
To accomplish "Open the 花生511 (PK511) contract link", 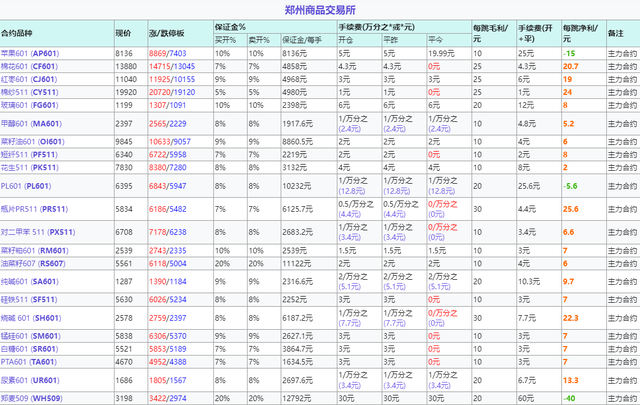I will pyautogui.click(x=30, y=167).
